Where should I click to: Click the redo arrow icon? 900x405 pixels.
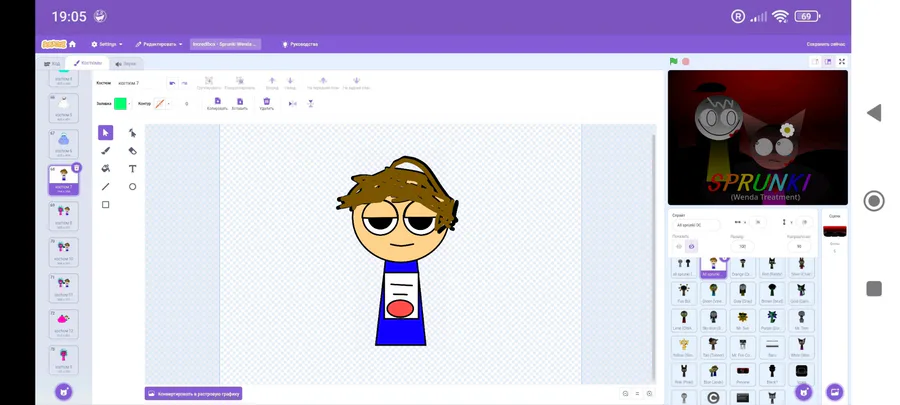pos(184,83)
